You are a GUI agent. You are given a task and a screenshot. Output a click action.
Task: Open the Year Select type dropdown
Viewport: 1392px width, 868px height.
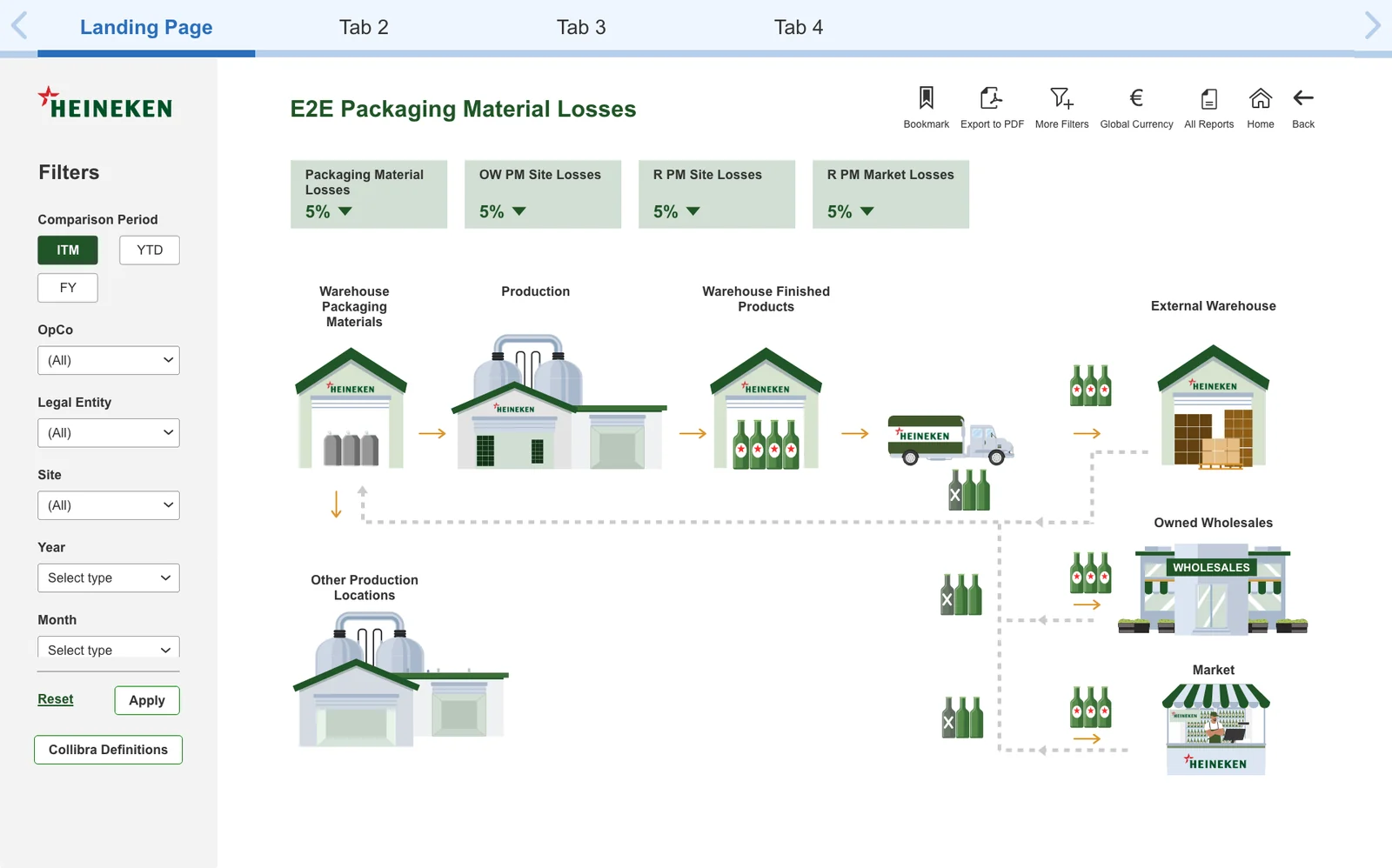109,578
